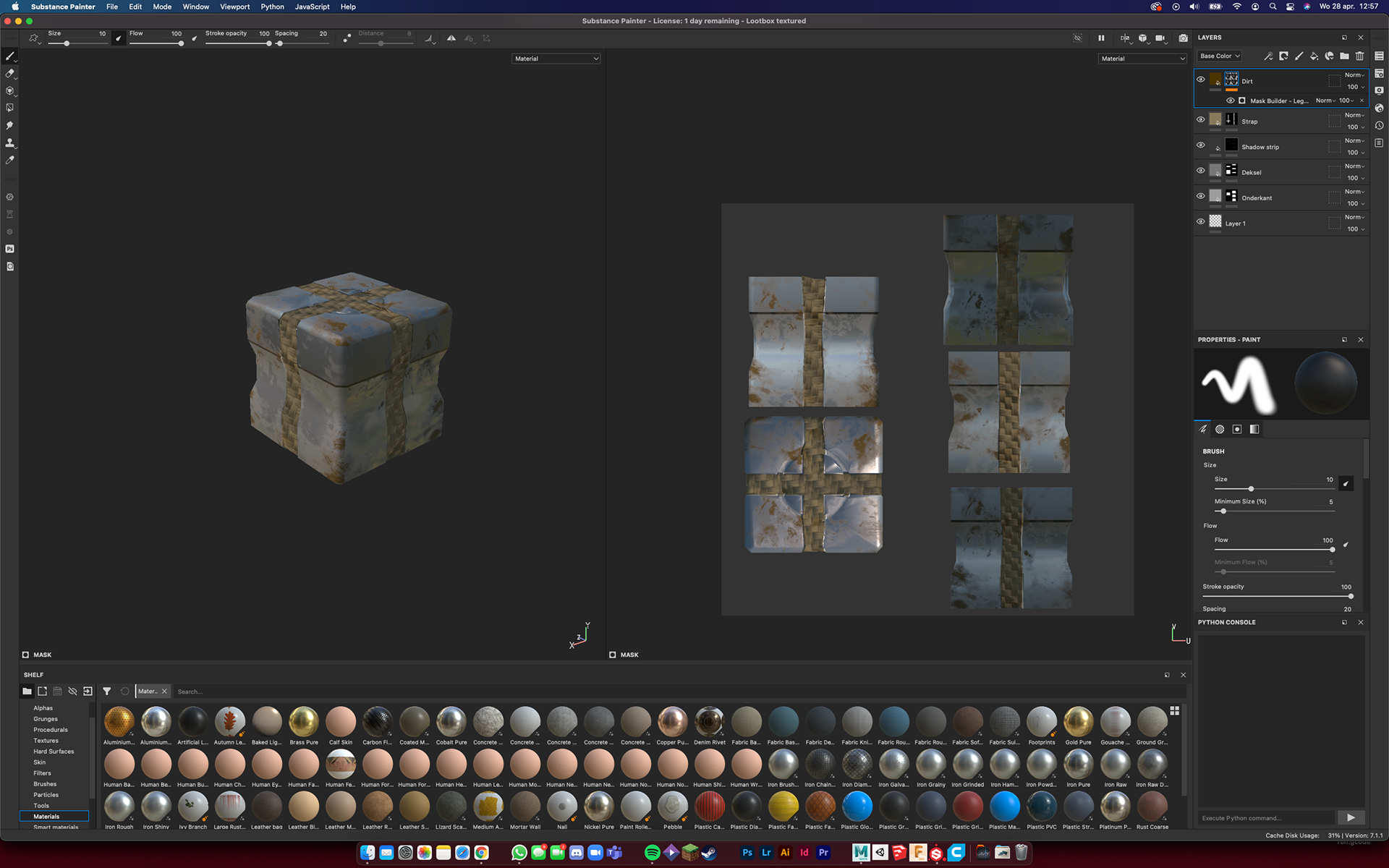The image size is (1389, 868).
Task: Select the Clone stamp tool
Action: 10,142
